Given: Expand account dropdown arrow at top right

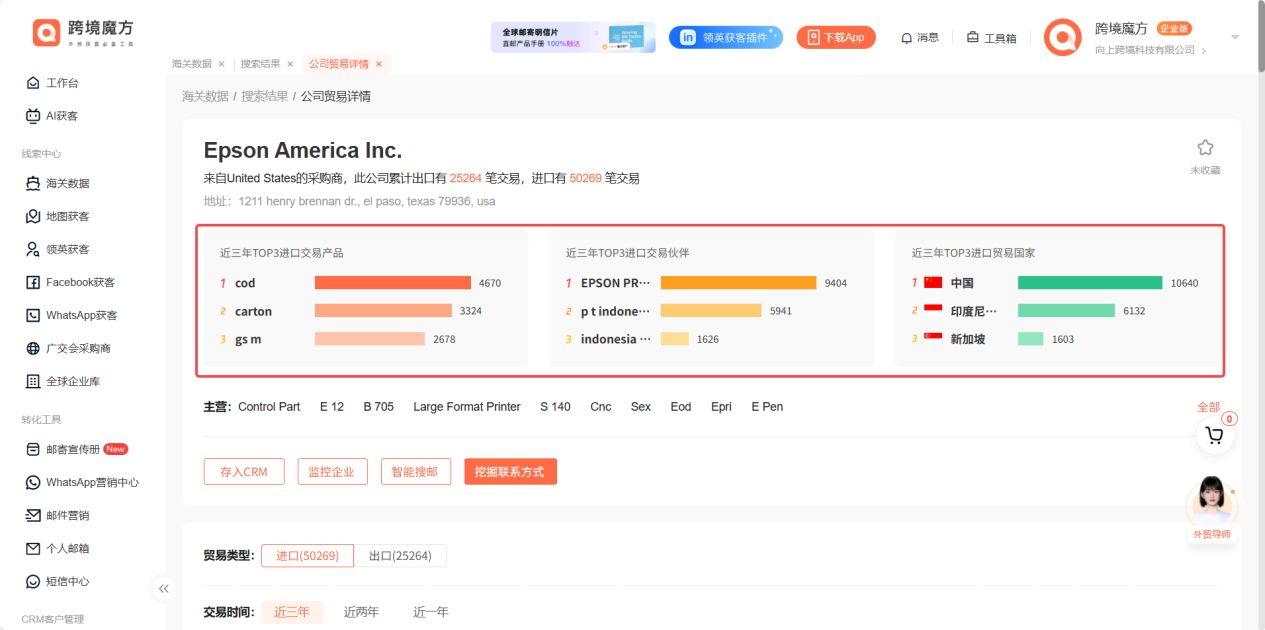Looking at the screenshot, I should (1235, 37).
